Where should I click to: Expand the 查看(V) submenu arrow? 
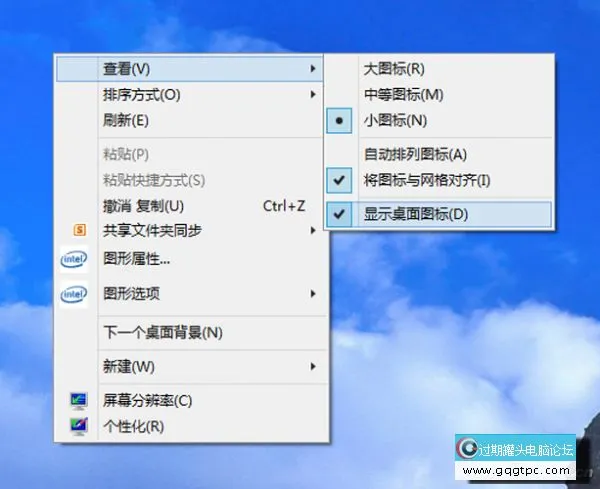[x=313, y=68]
